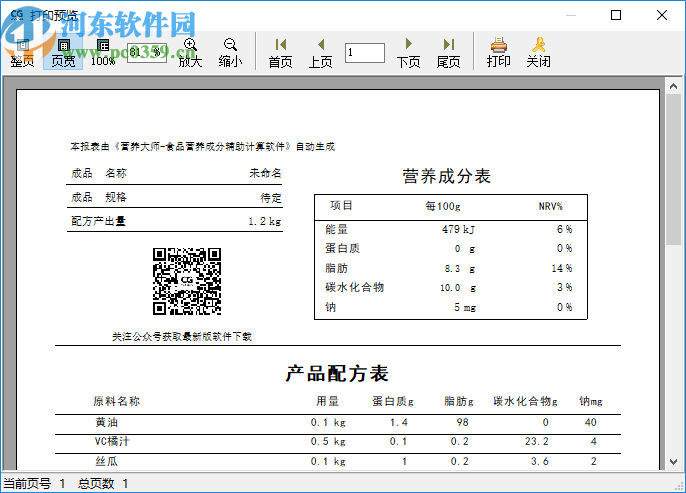Select the whole page (整页) view
The image size is (686, 493).
[x=22, y=52]
